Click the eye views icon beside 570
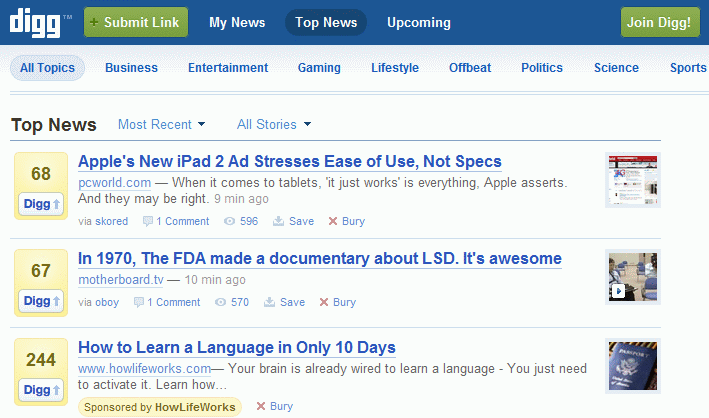This screenshot has height=418, width=709. [220, 302]
